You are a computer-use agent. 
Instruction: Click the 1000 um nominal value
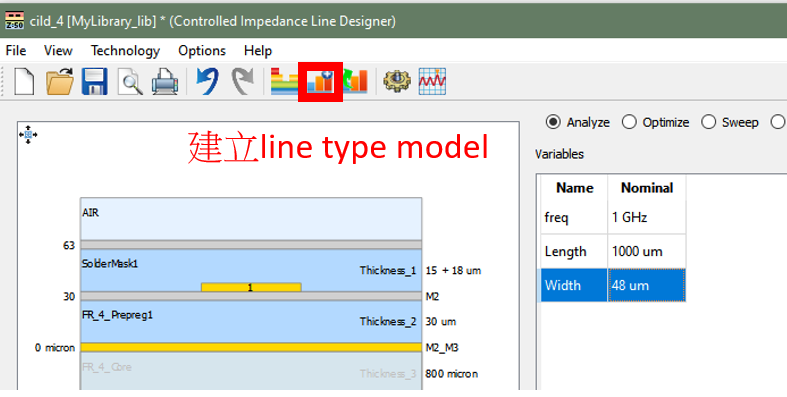pyautogui.click(x=647, y=251)
